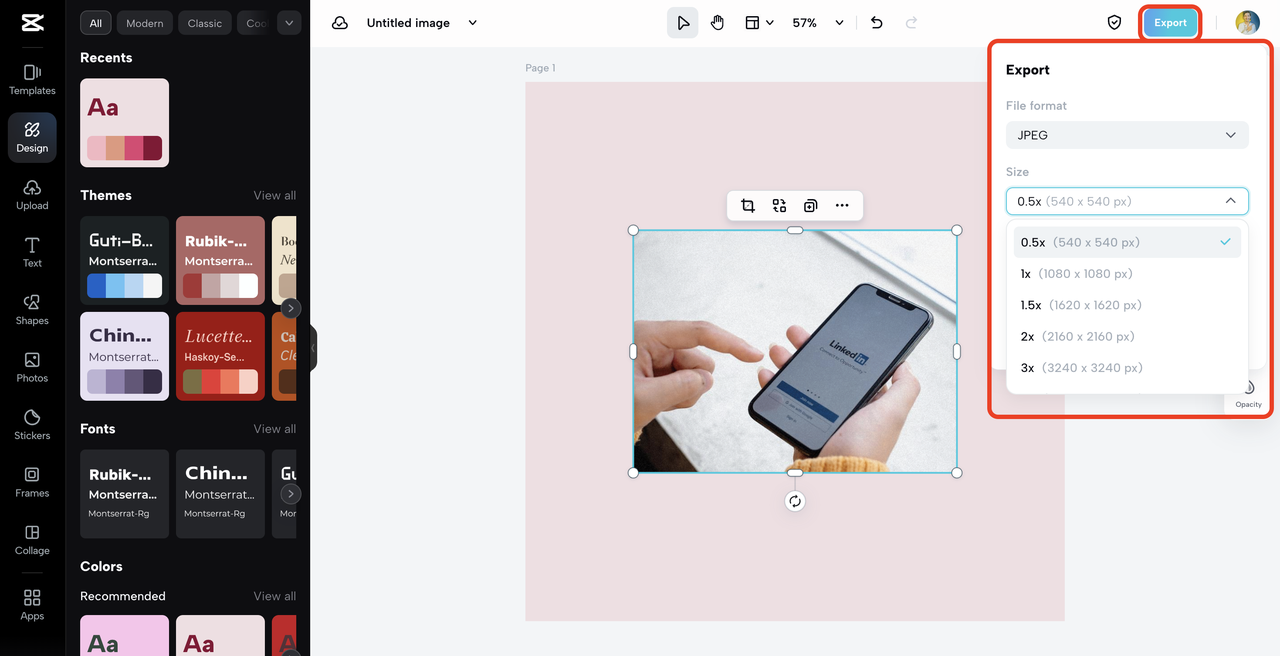Image resolution: width=1280 pixels, height=656 pixels.
Task: Click the CapCut logo icon
Action: [32, 24]
